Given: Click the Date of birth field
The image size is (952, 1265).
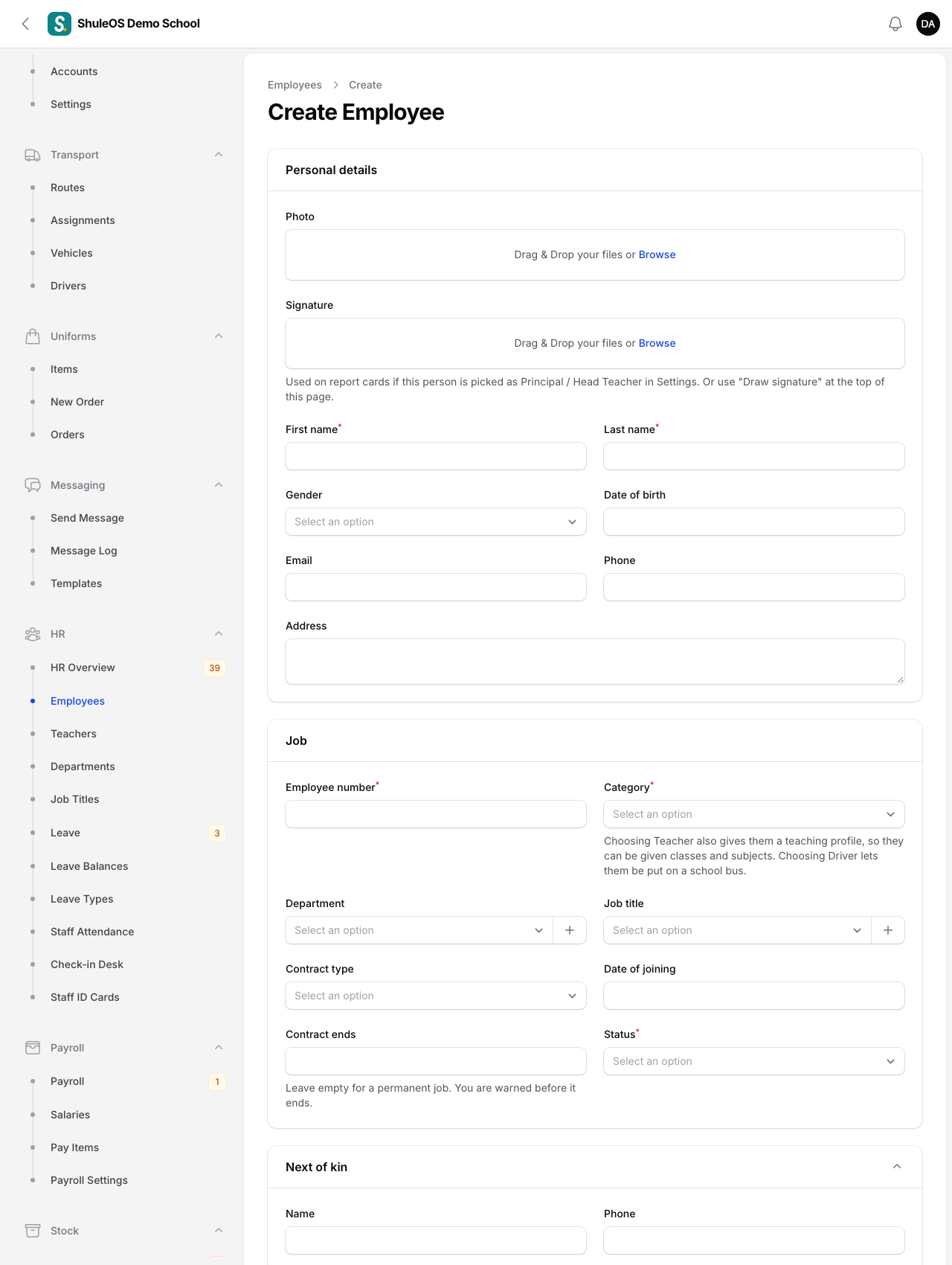Looking at the screenshot, I should coord(754,522).
